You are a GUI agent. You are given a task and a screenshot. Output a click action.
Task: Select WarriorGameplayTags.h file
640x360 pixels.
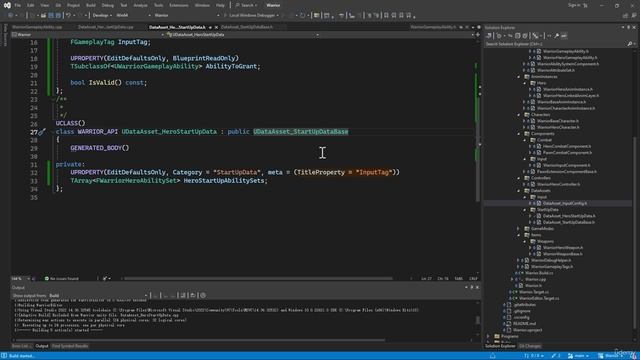[x=552, y=267]
